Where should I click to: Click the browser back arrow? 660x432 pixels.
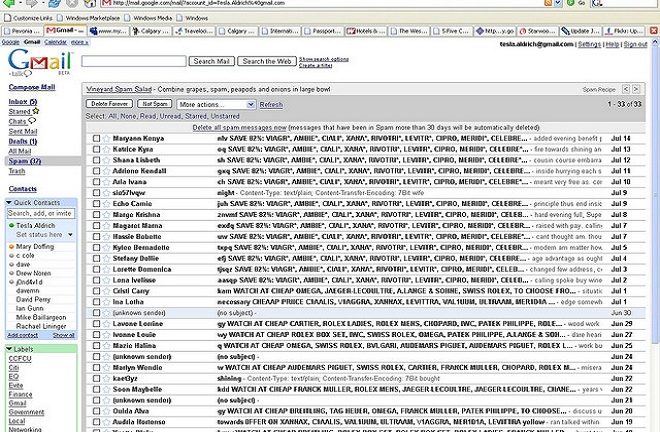coord(9,3)
